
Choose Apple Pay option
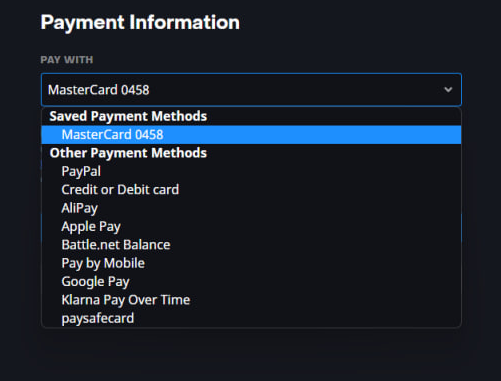coord(251,227)
